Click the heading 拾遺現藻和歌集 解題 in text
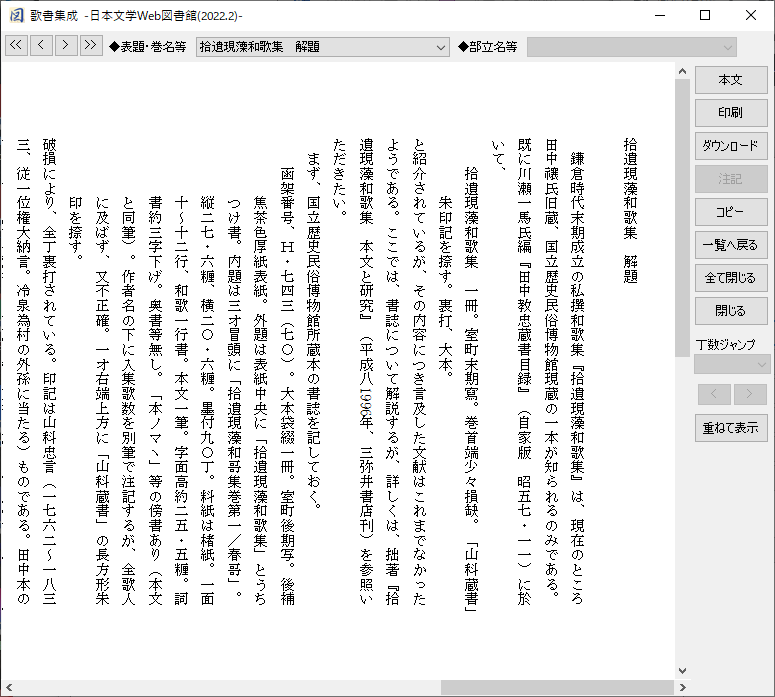Screen dimensions: 775x697 coord(630,210)
